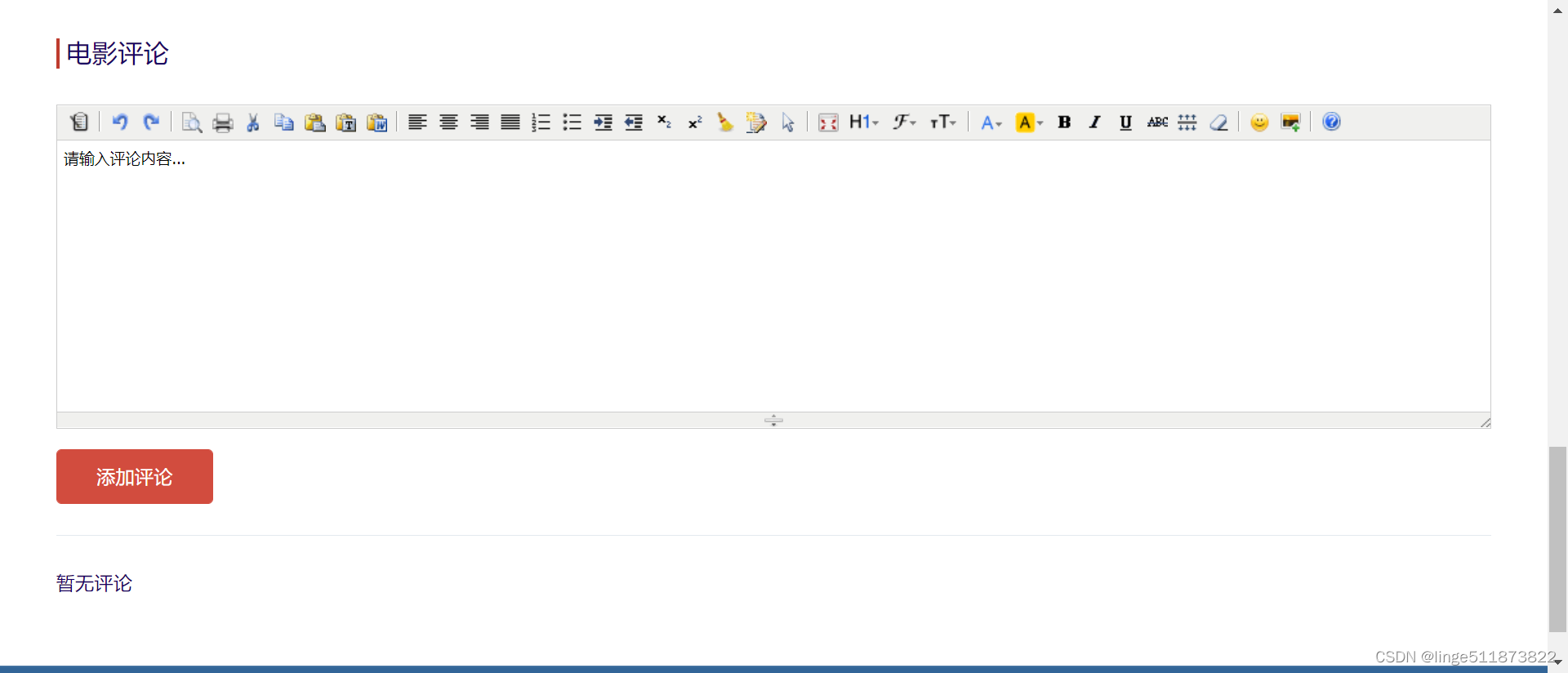The width and height of the screenshot is (1568, 673).
Task: Click the plain paste clipboard icon
Action: click(315, 122)
